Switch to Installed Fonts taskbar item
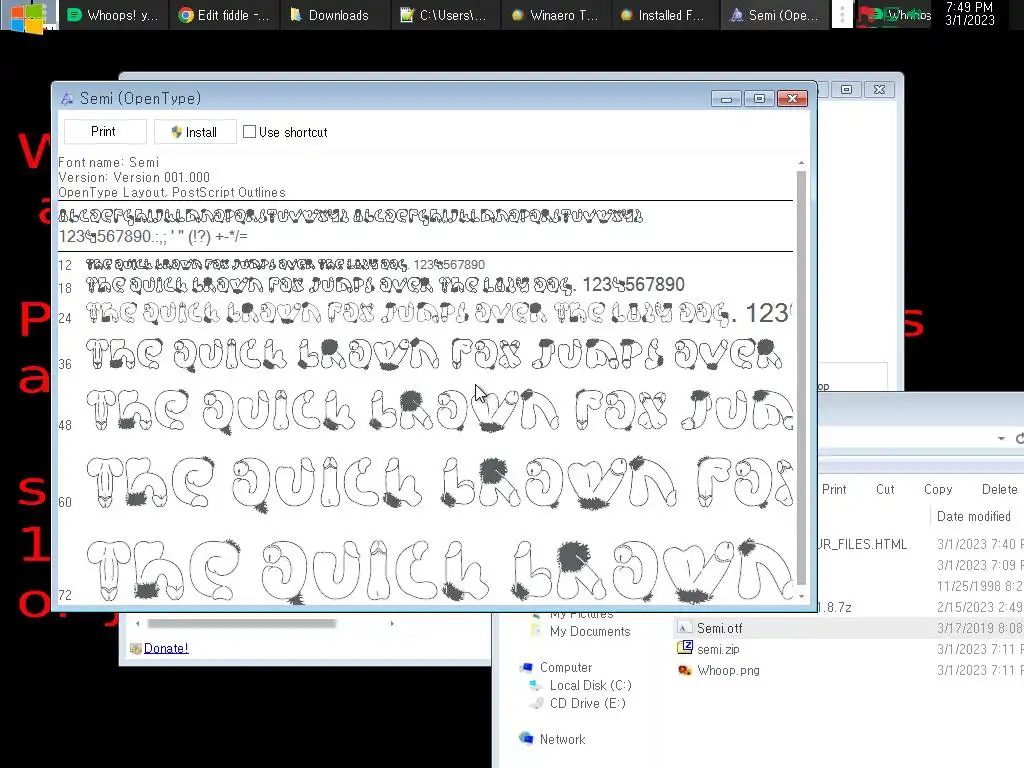 (x=665, y=15)
